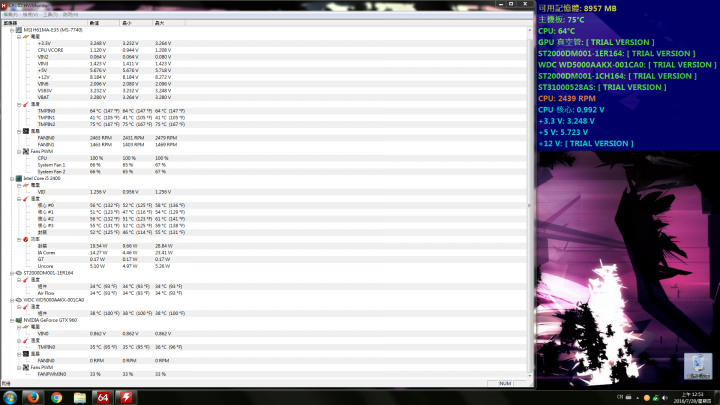Collapse the voltage group under MSI H61MA-E35

pos(19,37)
